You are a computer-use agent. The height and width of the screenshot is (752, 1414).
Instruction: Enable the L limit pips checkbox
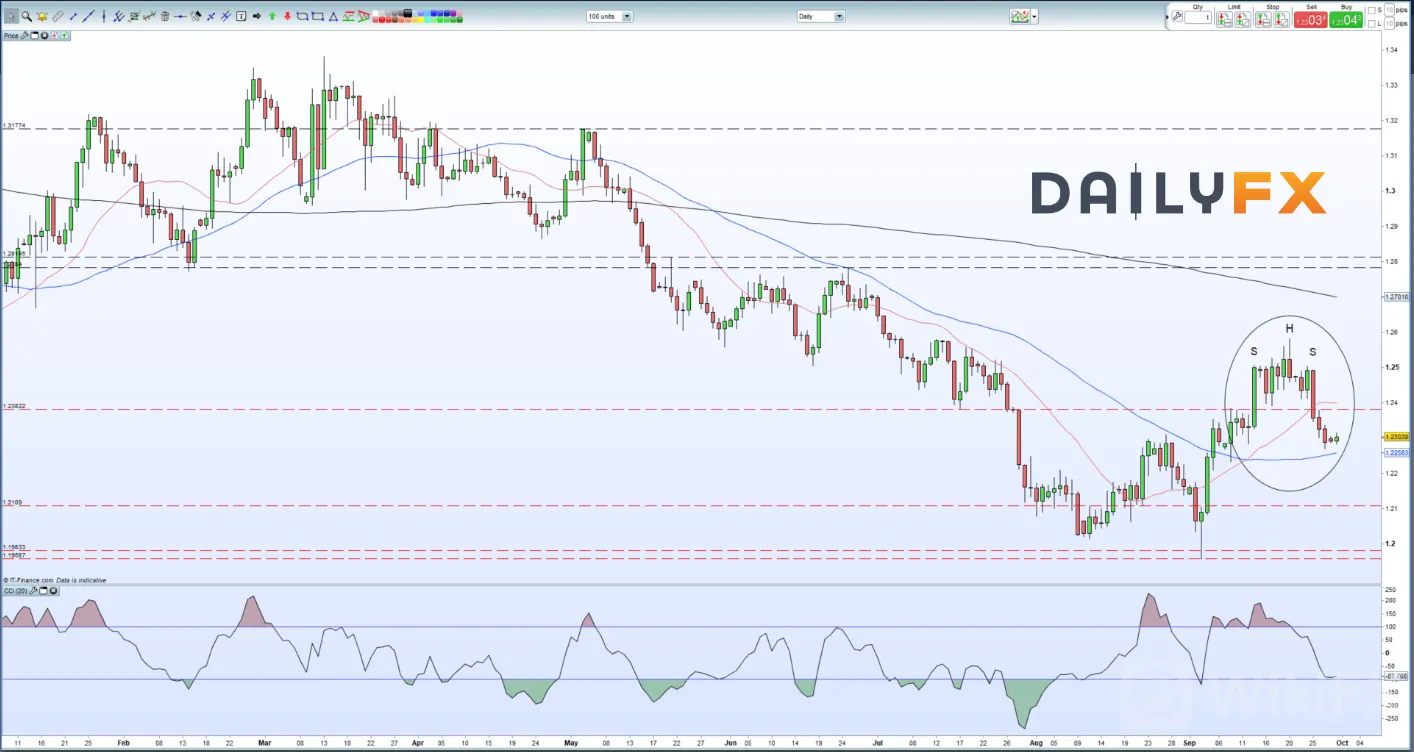click(1371, 24)
